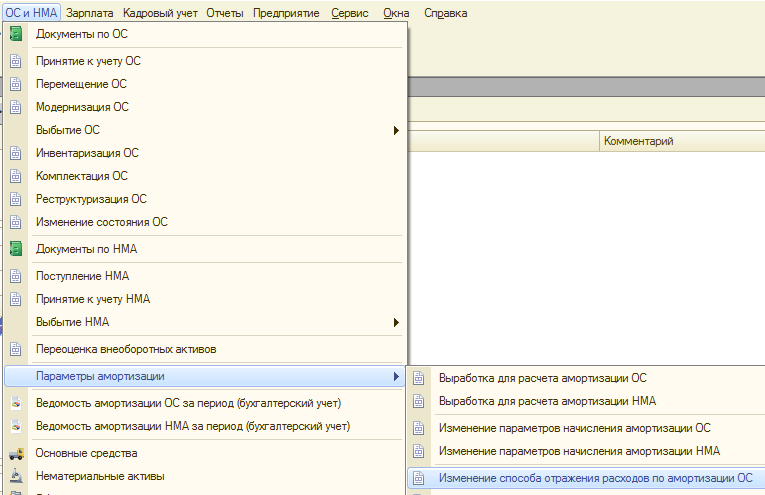Click the microscope icon beside Нематериальные активы
Viewport: 765px width, 495px height.
16,476
